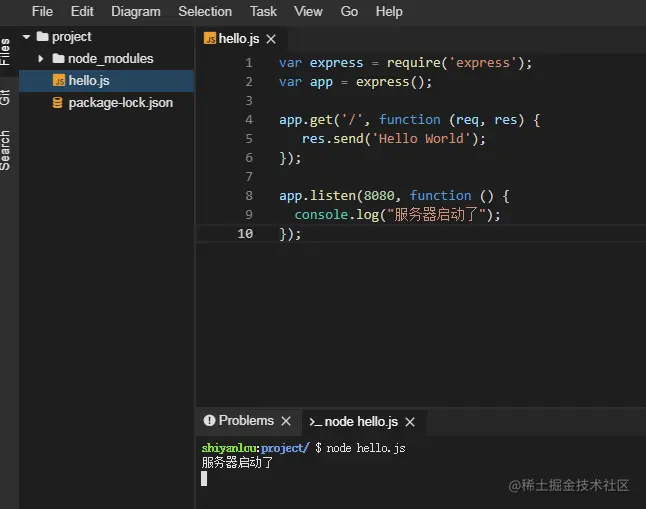Open package-lock.json from the file tree
Viewport: 646px width, 509px height.
pos(106,103)
